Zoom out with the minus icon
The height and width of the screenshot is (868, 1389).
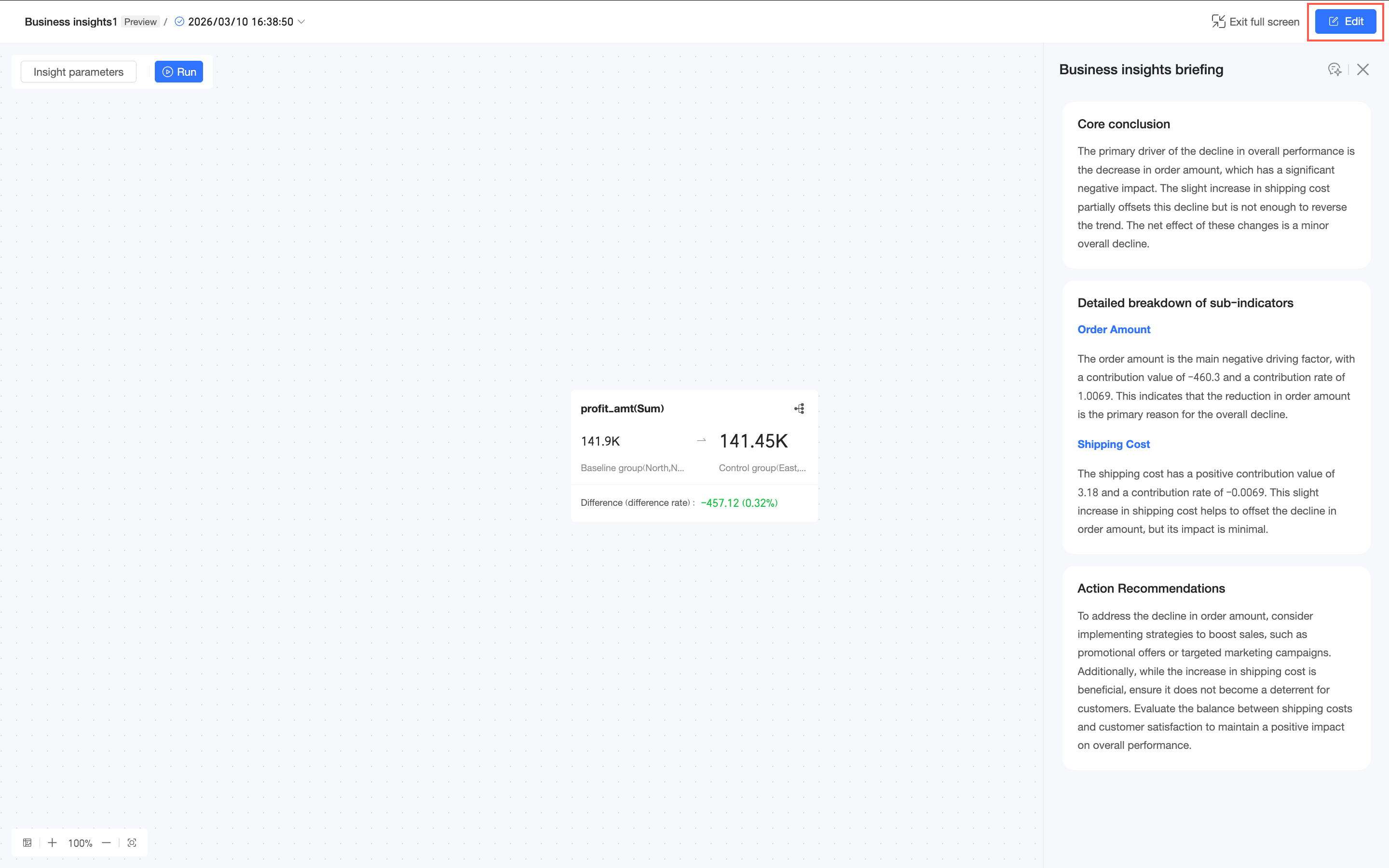pos(106,843)
